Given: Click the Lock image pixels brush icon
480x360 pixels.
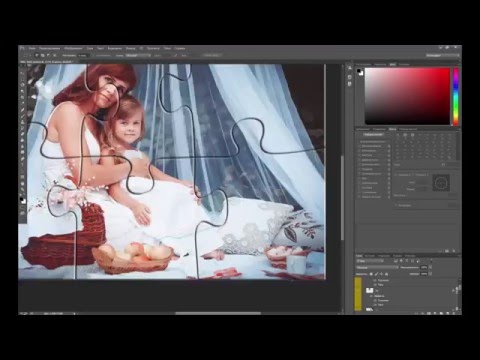Looking at the screenshot, I should pos(377,274).
